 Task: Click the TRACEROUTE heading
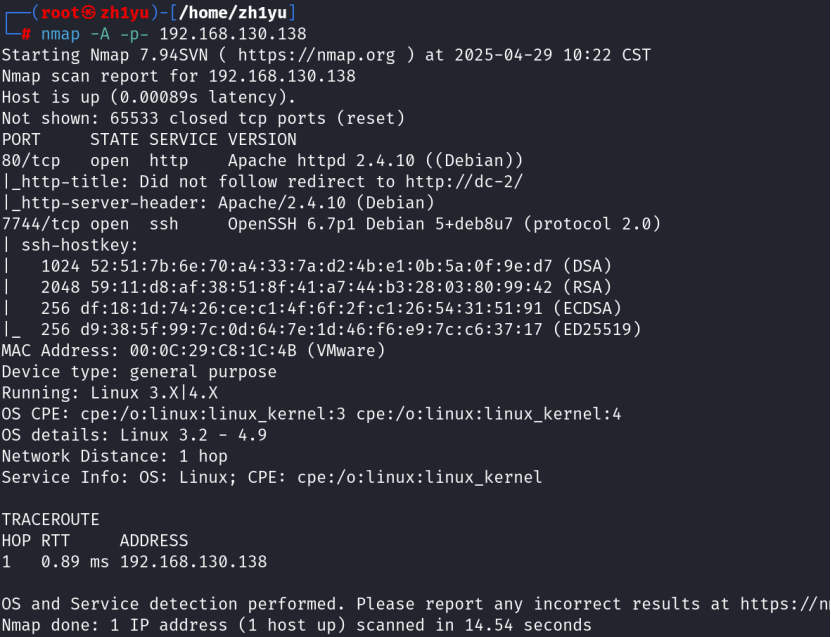[x=51, y=520]
